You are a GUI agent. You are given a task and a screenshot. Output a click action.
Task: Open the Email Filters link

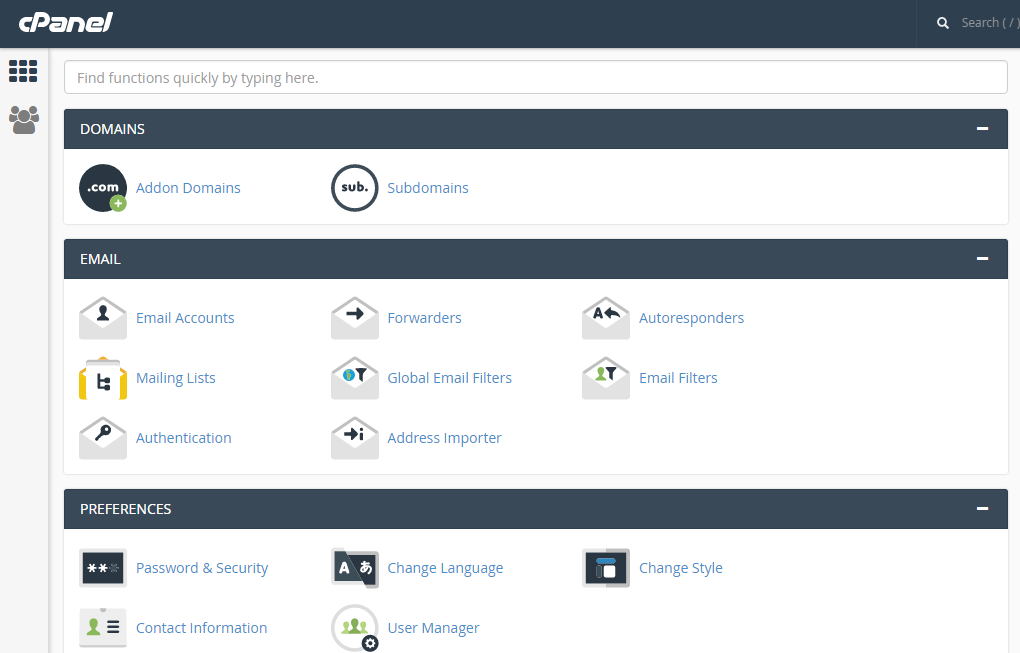pyautogui.click(x=678, y=378)
